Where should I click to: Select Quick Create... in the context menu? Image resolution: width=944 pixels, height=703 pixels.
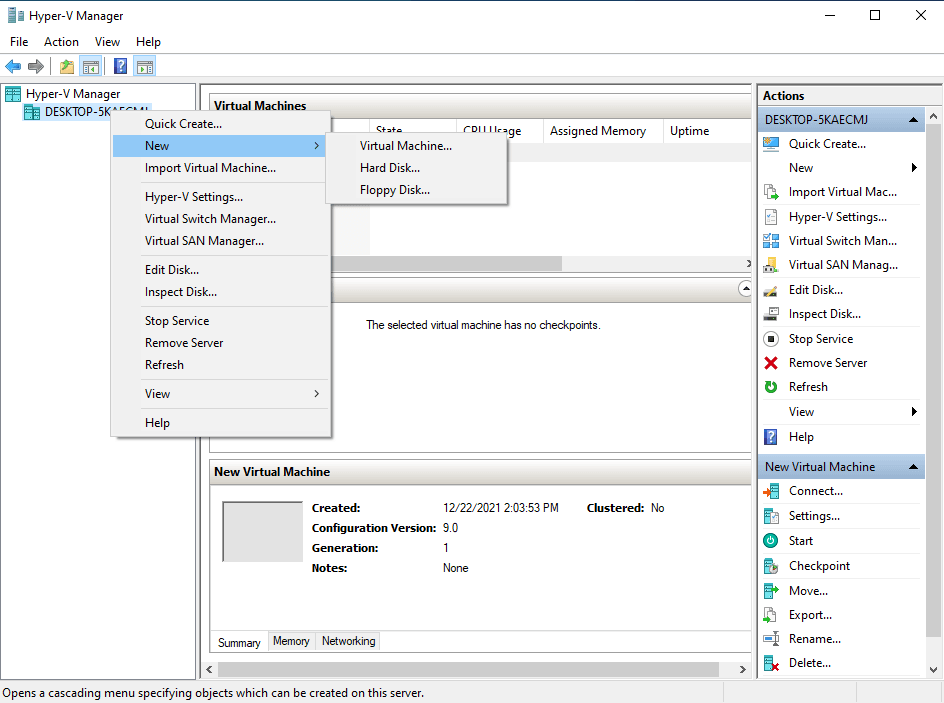coord(221,124)
